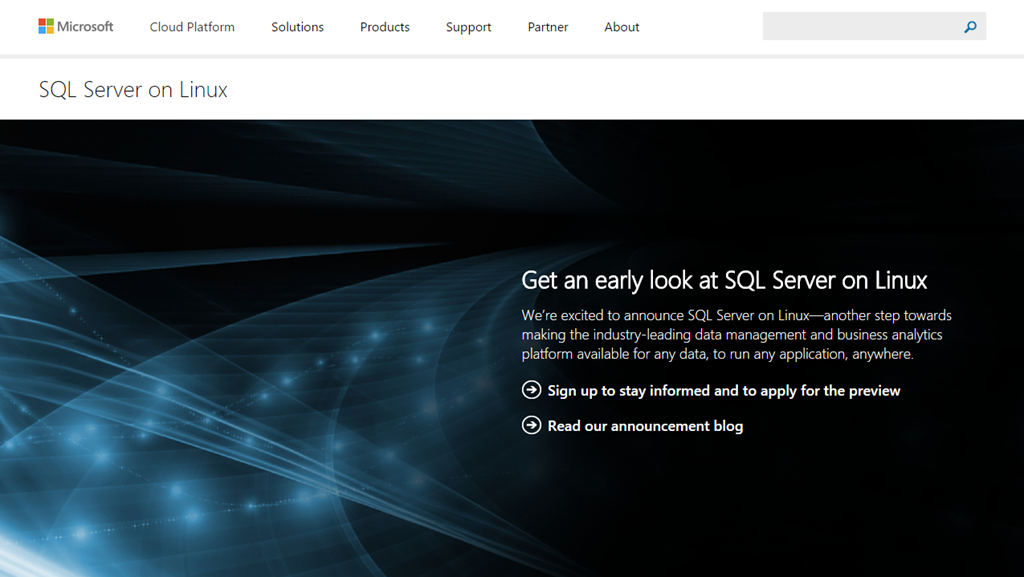The height and width of the screenshot is (577, 1024).
Task: Click the circled arrow beside the announcement blog link
Action: tap(532, 425)
